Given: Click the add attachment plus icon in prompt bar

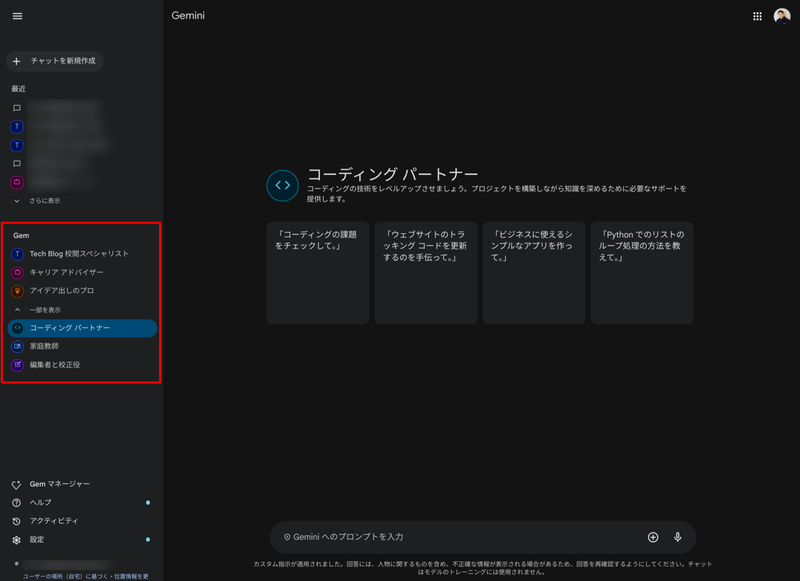Looking at the screenshot, I should point(653,537).
